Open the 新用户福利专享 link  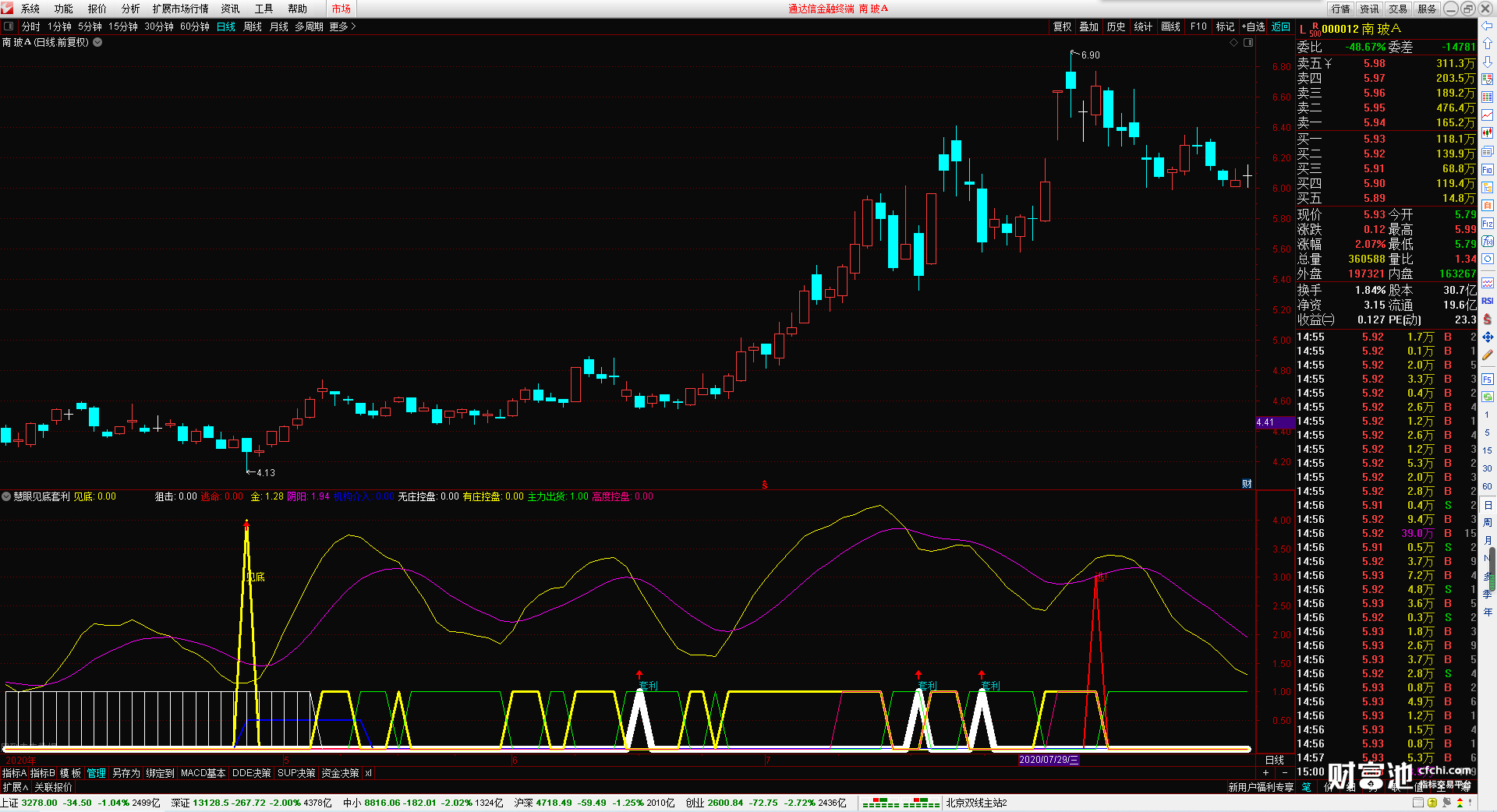pyautogui.click(x=1261, y=787)
